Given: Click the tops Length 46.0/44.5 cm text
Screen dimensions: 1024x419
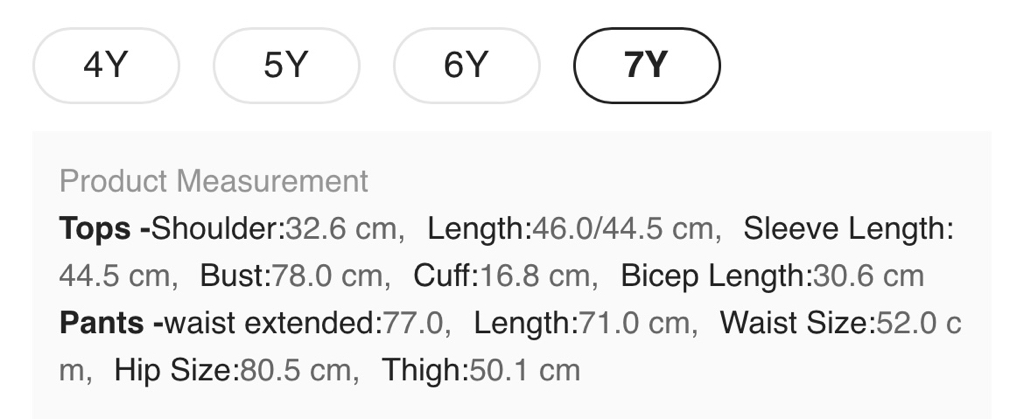Looking at the screenshot, I should click(574, 229).
